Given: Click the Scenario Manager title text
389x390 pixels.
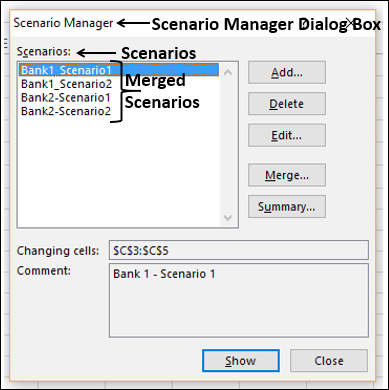Looking at the screenshot, I should [x=63, y=23].
